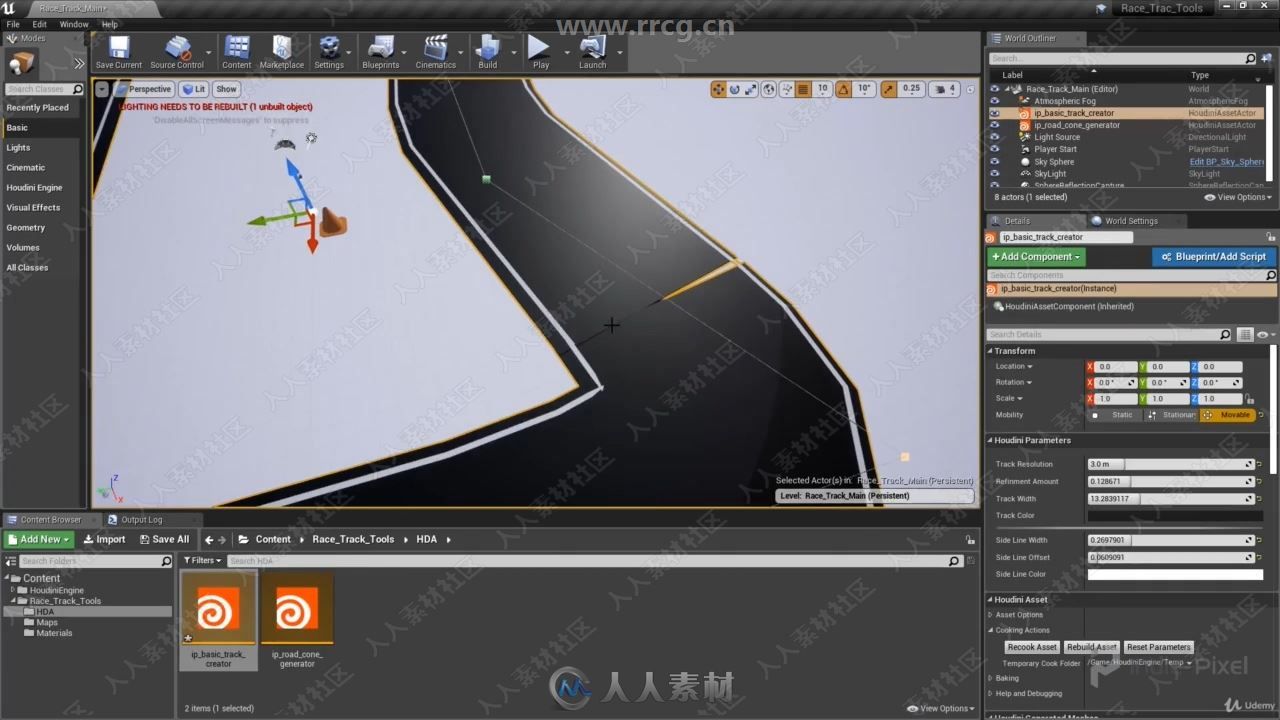Toggle world/local coordinate system globe icon
The width and height of the screenshot is (1280, 720).
(769, 89)
